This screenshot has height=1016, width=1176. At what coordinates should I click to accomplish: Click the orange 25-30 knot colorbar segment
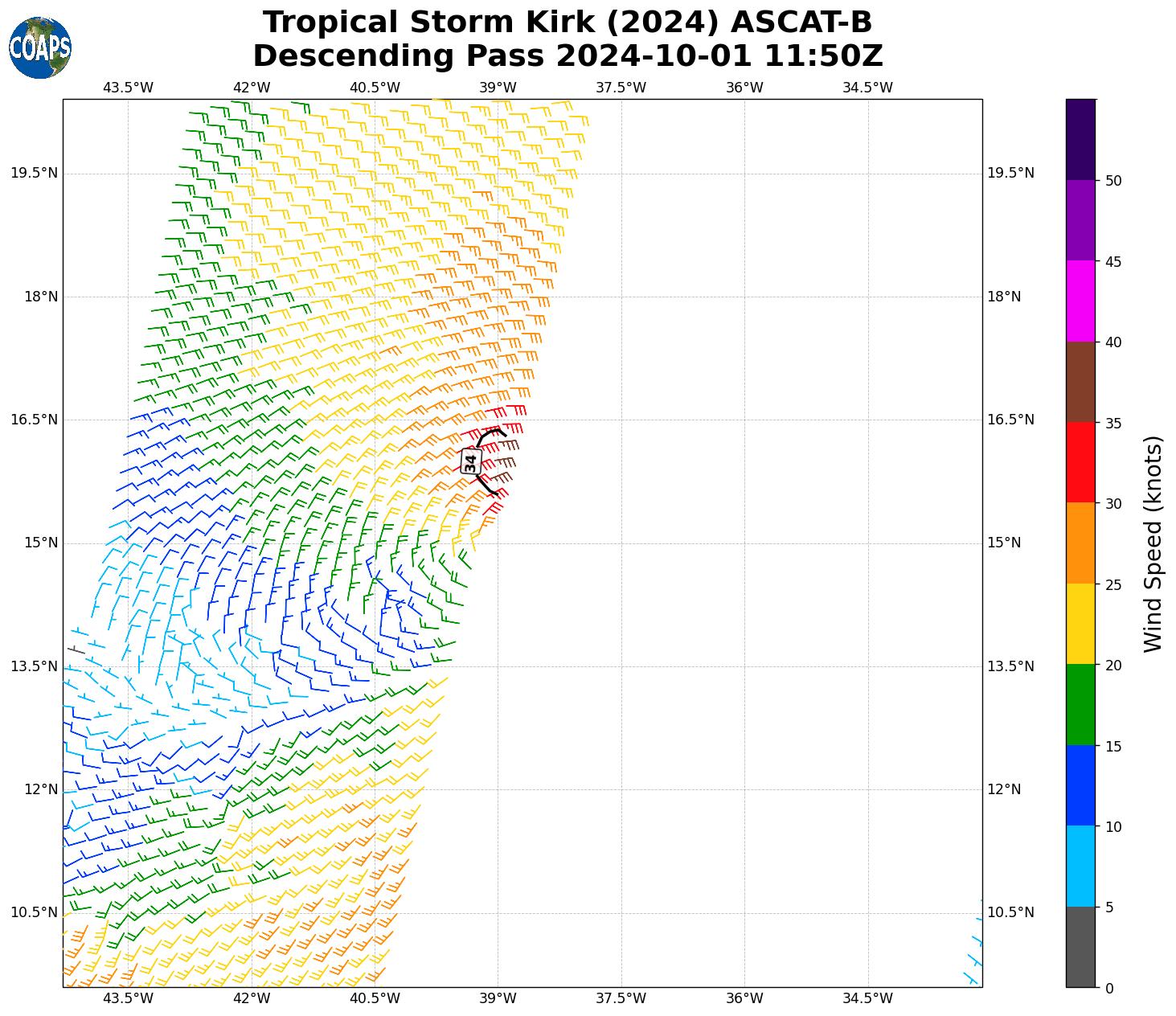coord(1080,543)
